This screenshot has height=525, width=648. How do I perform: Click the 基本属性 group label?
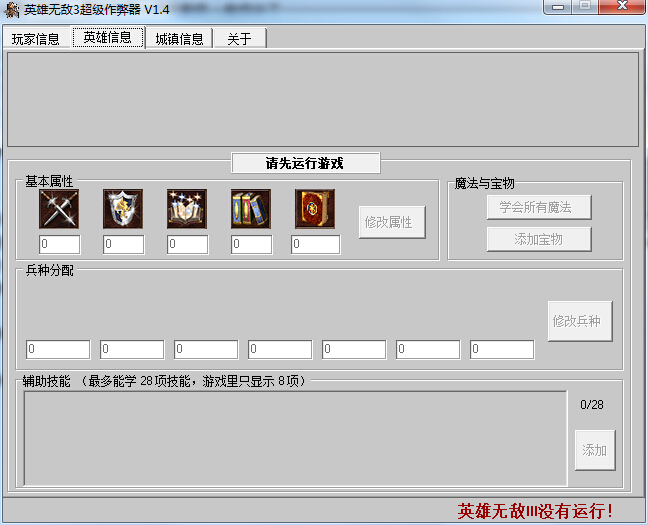point(49,181)
